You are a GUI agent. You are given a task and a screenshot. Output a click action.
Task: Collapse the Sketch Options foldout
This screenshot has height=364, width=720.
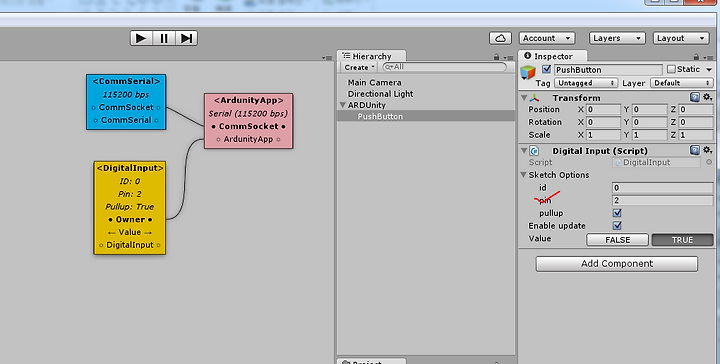[x=523, y=175]
